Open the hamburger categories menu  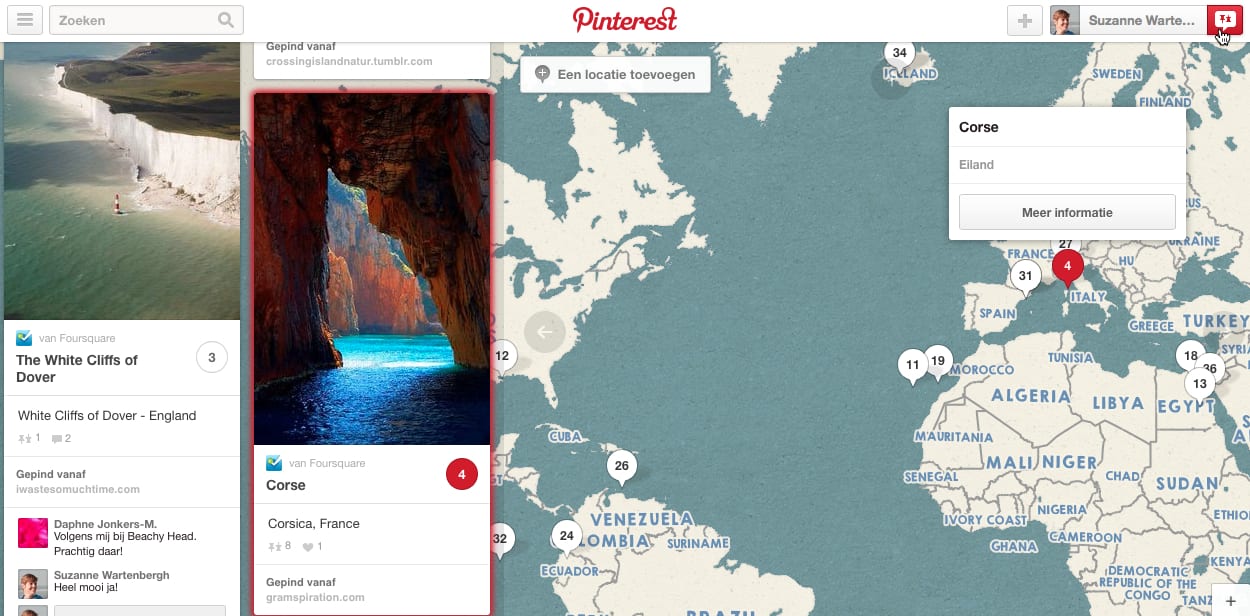[x=25, y=20]
